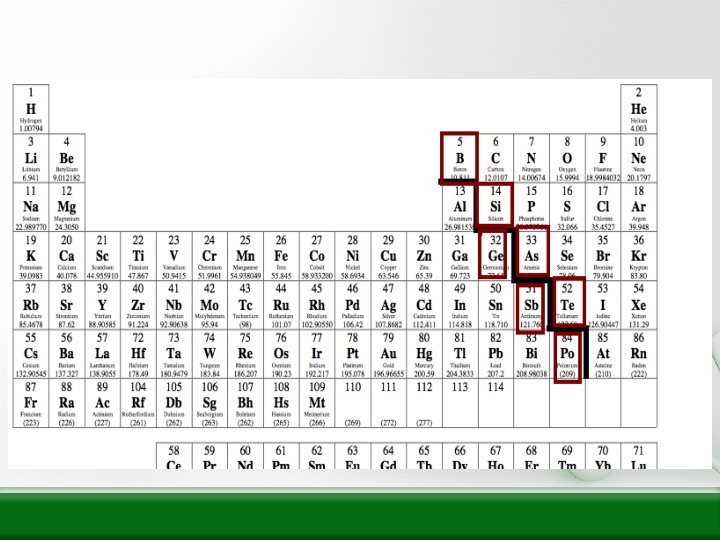
Task: Select the Oxygen (O) cell
Action: [x=567, y=158]
